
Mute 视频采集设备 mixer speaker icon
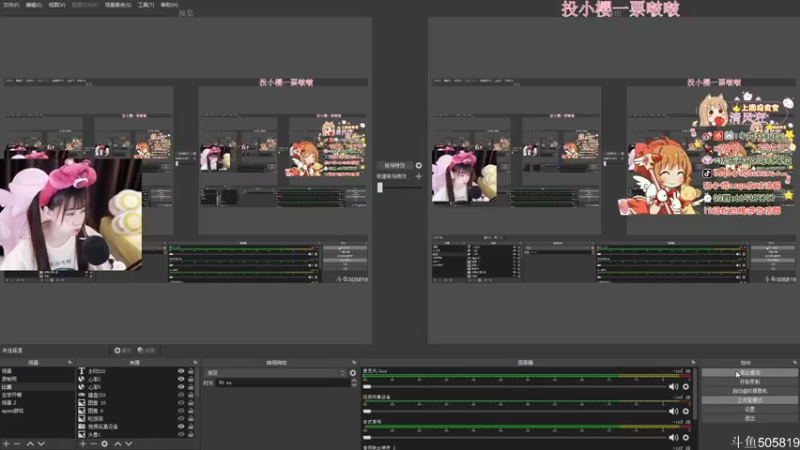[673, 411]
